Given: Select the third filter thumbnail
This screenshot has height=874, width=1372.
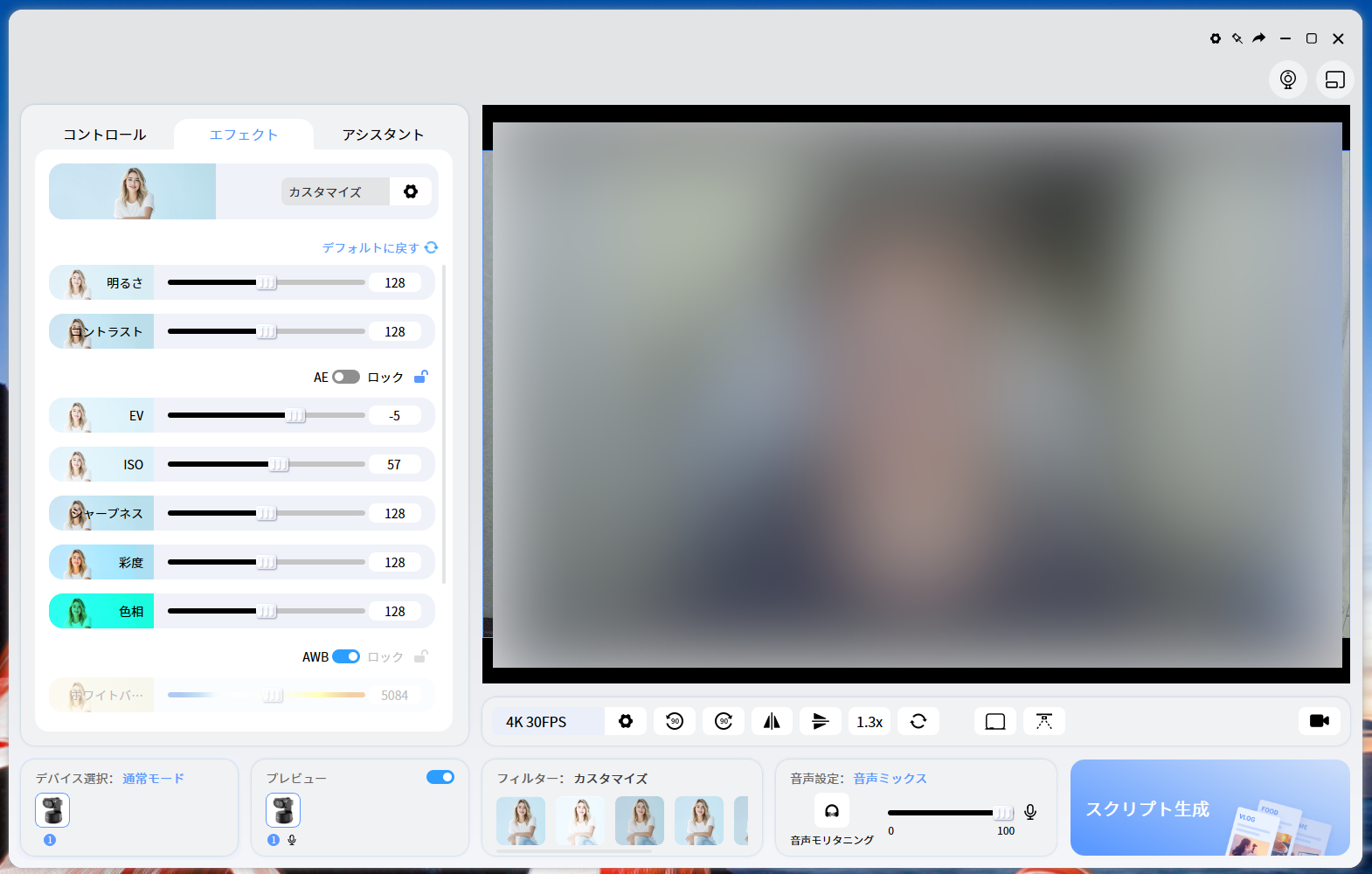Looking at the screenshot, I should point(640,821).
